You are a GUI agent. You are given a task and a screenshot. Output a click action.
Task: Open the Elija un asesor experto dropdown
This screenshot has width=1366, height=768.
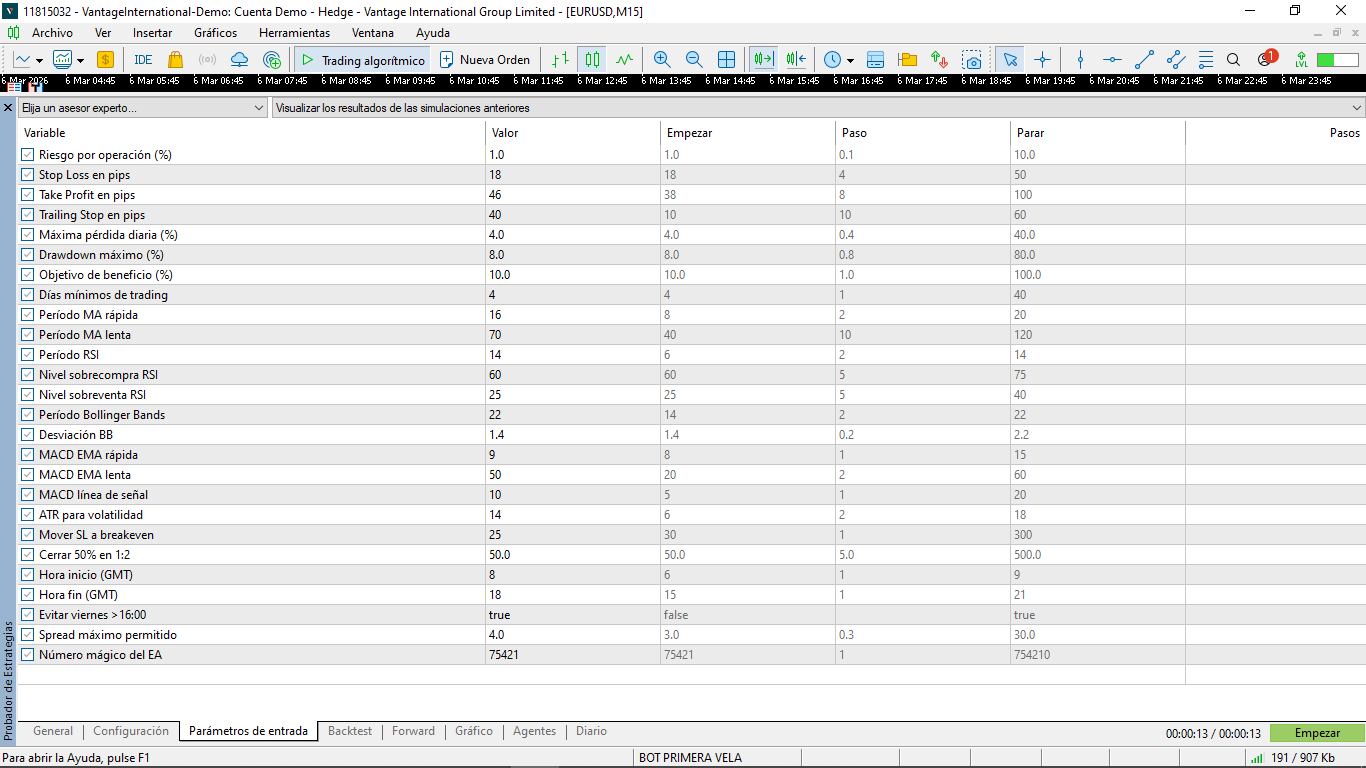142,108
